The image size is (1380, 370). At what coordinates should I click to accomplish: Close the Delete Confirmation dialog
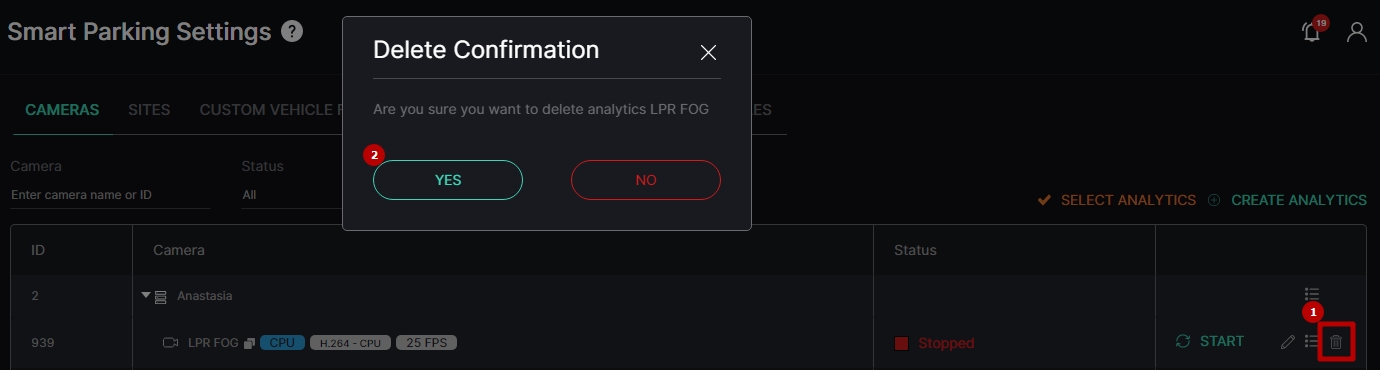pos(708,53)
